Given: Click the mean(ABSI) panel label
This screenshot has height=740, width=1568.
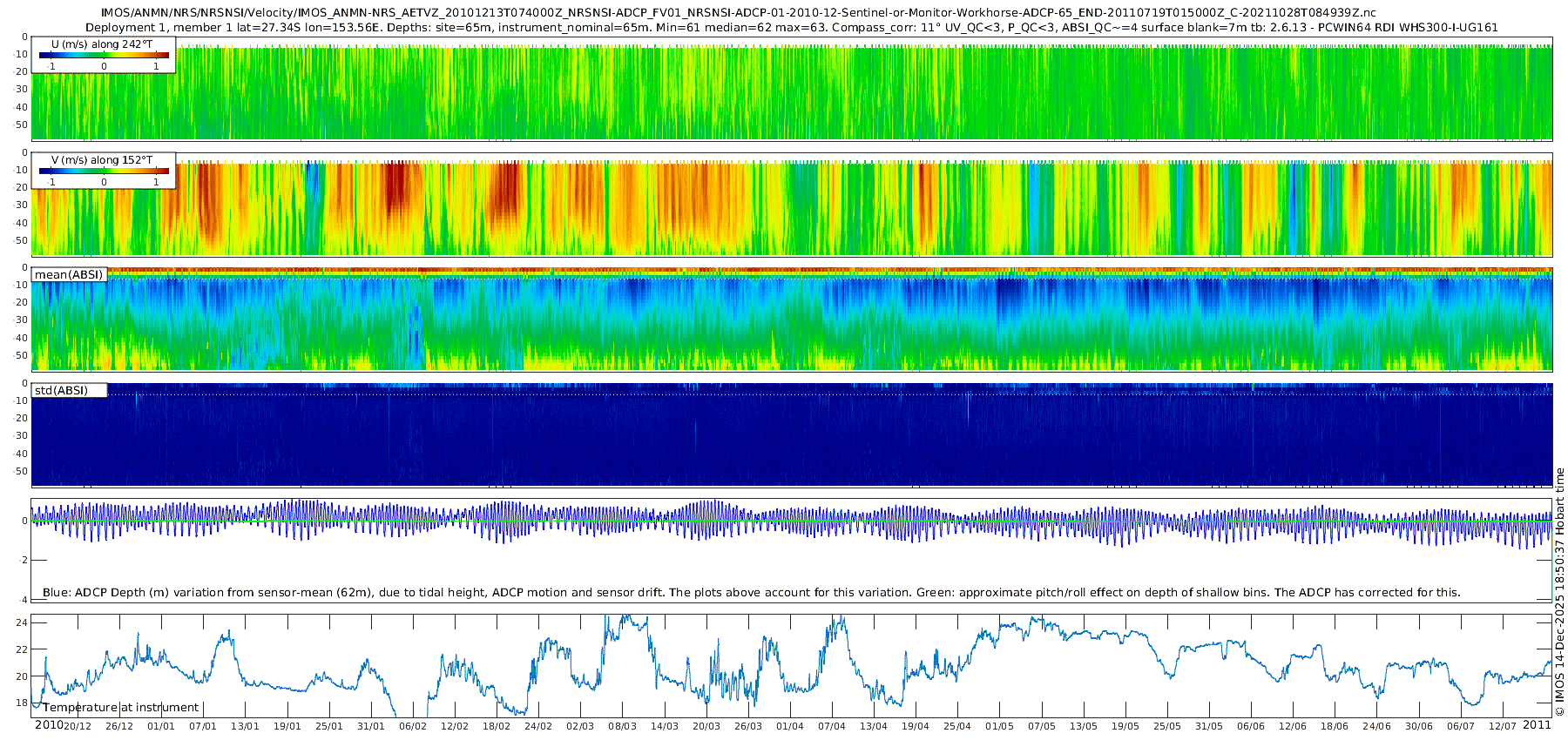Looking at the screenshot, I should 69,275.
